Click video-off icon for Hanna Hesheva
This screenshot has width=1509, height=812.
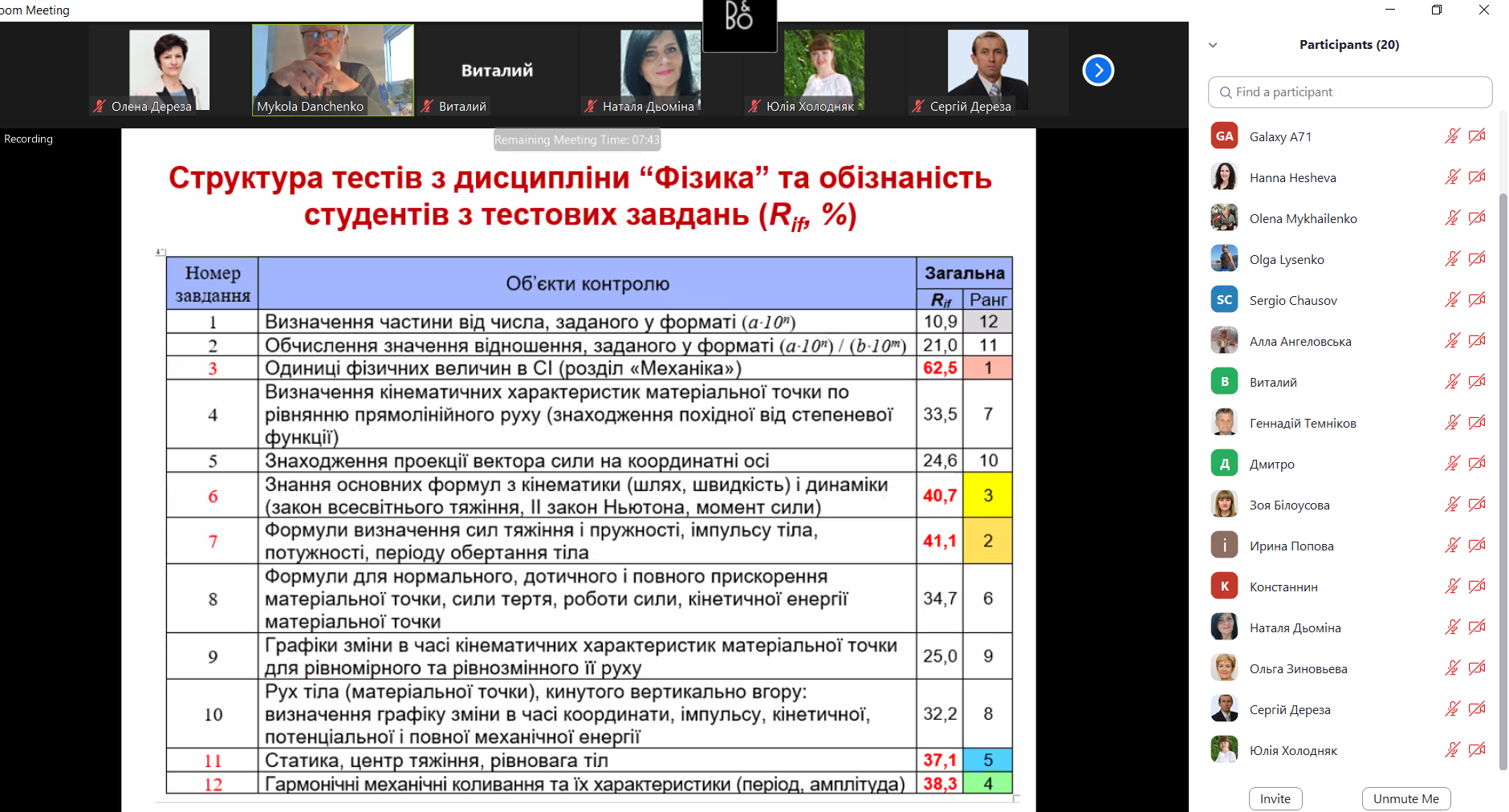1477,177
